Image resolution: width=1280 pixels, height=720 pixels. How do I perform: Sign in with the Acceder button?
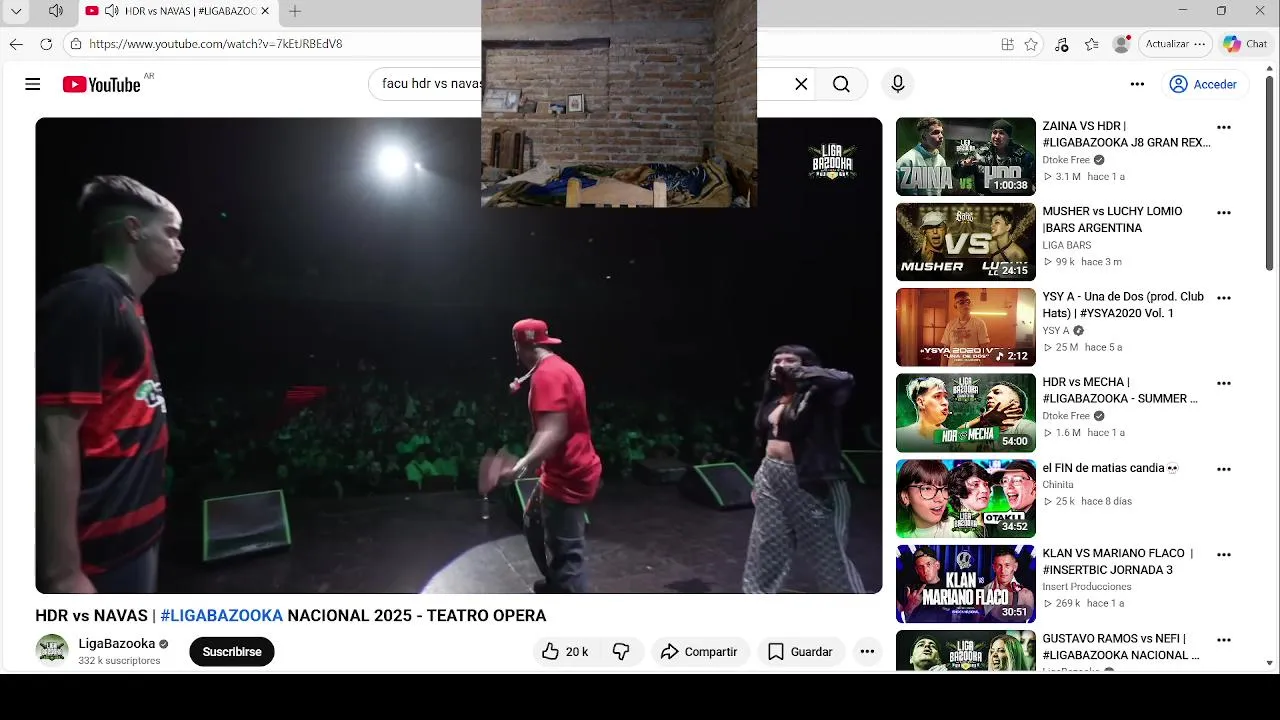pyautogui.click(x=1204, y=84)
